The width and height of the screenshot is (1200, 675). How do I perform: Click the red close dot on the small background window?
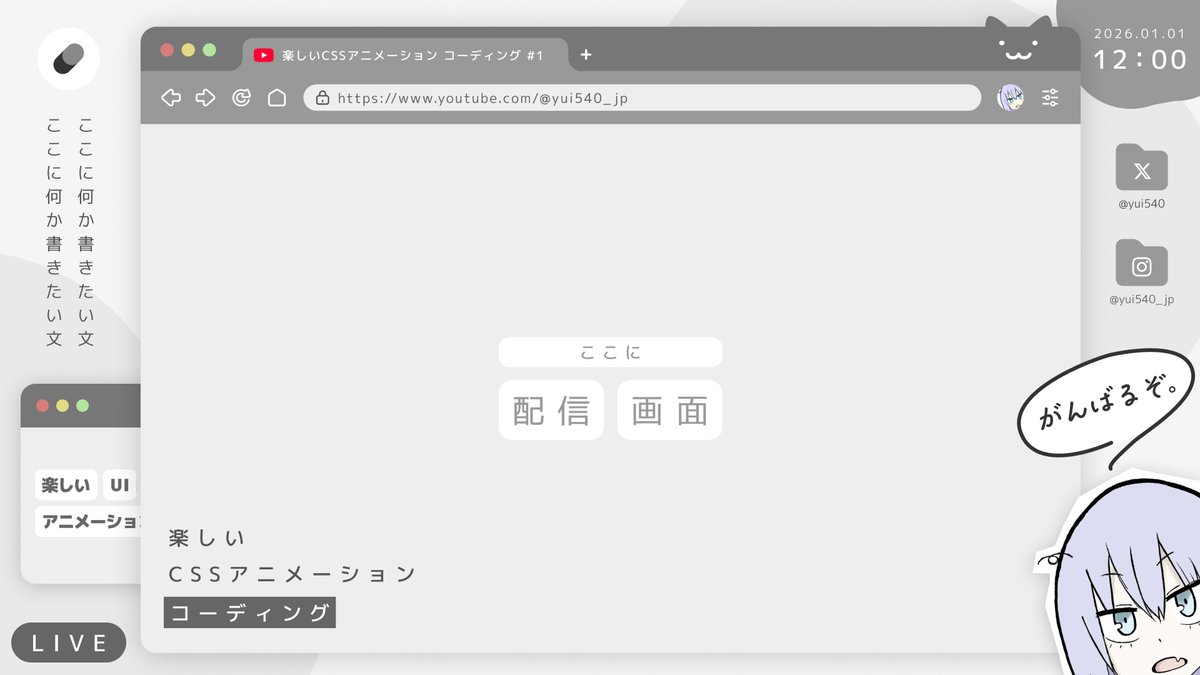click(x=42, y=406)
